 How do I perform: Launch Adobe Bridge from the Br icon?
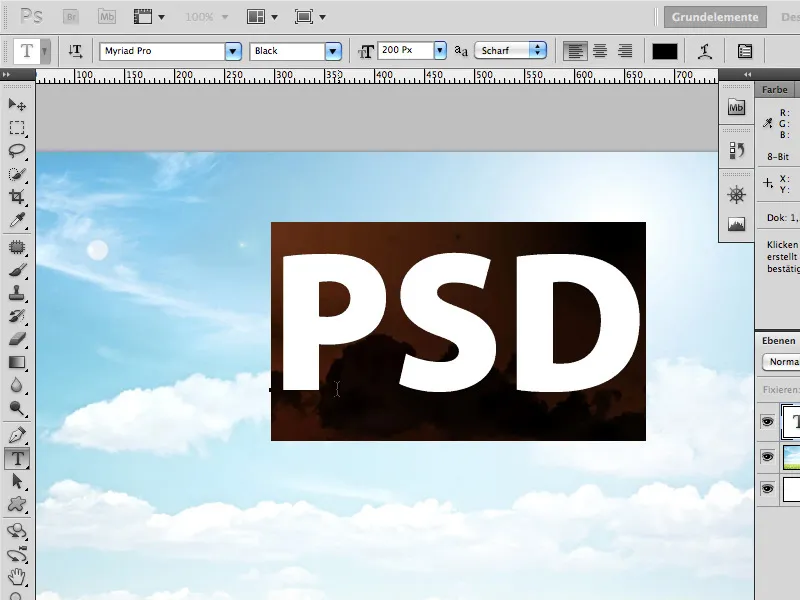point(71,17)
